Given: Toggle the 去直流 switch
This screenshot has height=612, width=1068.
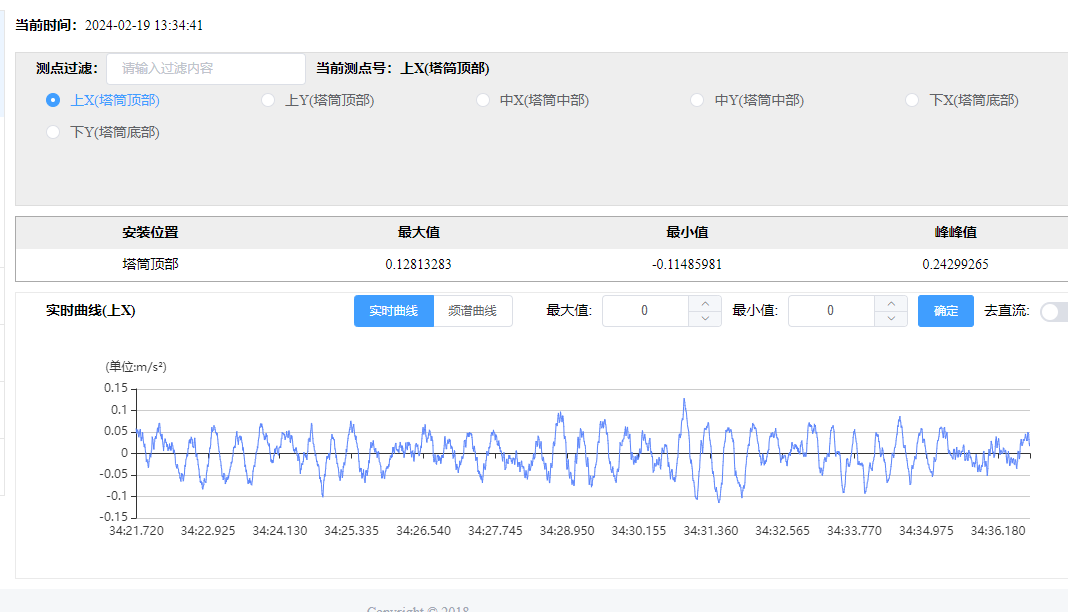Looking at the screenshot, I should (1053, 311).
